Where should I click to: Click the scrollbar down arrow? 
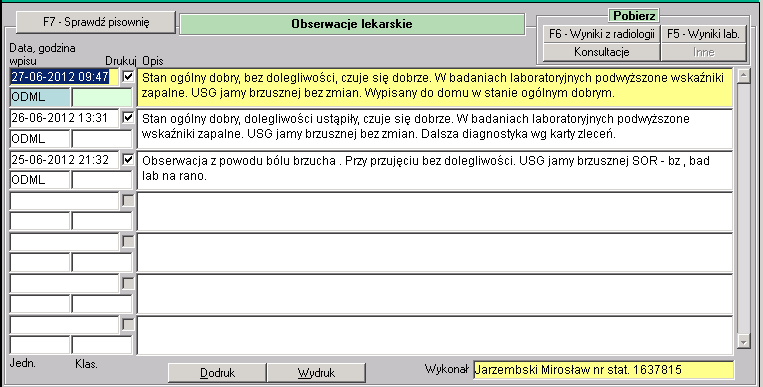coord(743,342)
